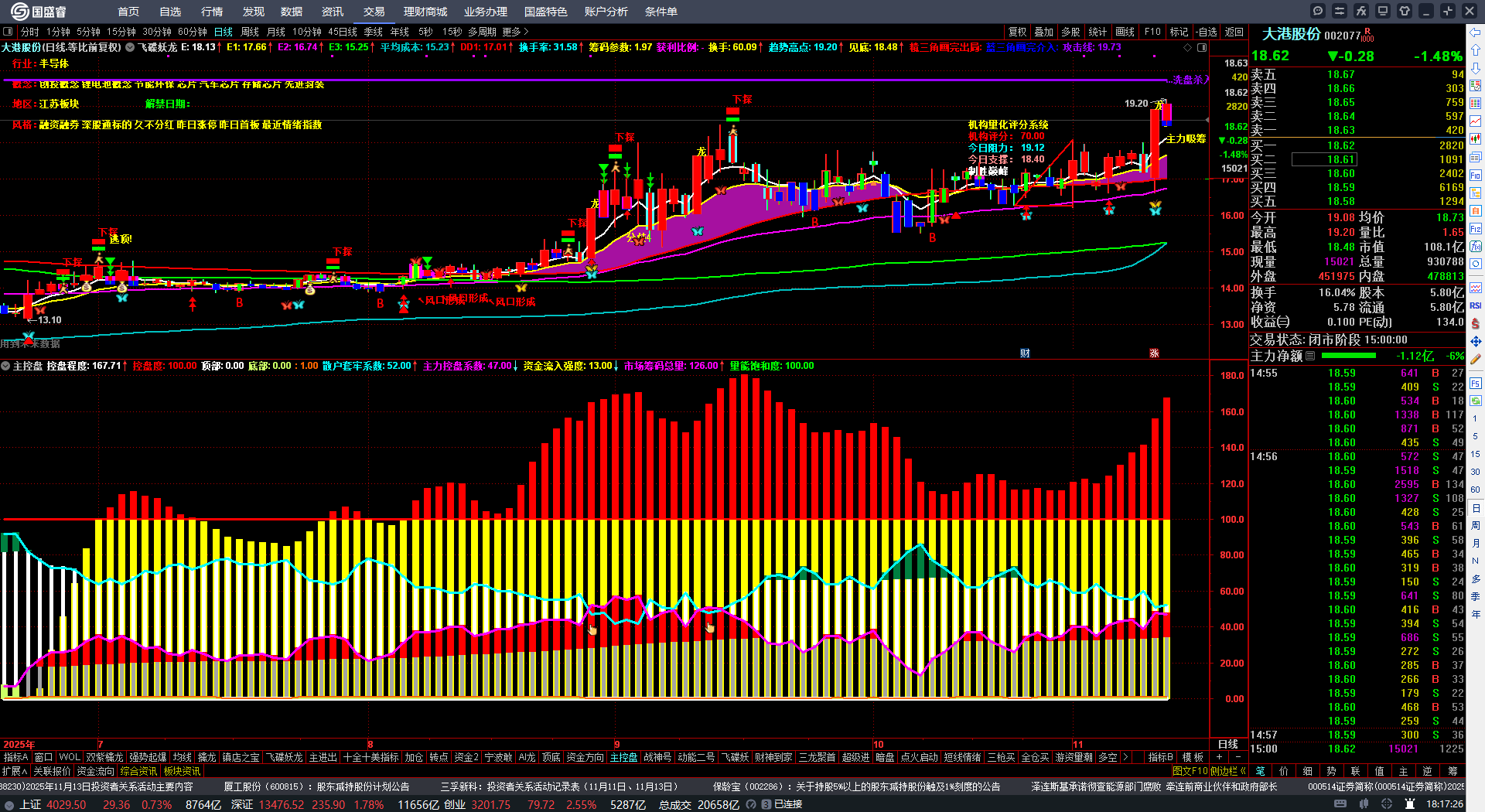Click the crosshair target icon in status bar

tap(1387, 804)
